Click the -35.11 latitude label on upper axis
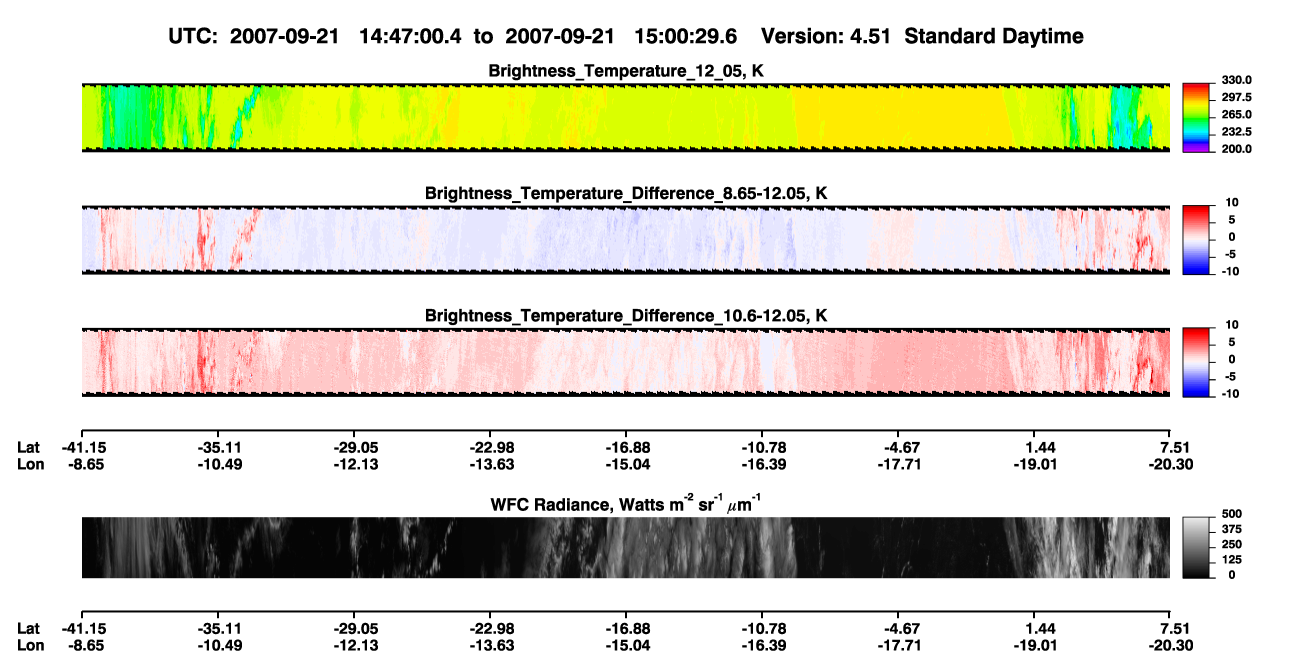 point(217,448)
